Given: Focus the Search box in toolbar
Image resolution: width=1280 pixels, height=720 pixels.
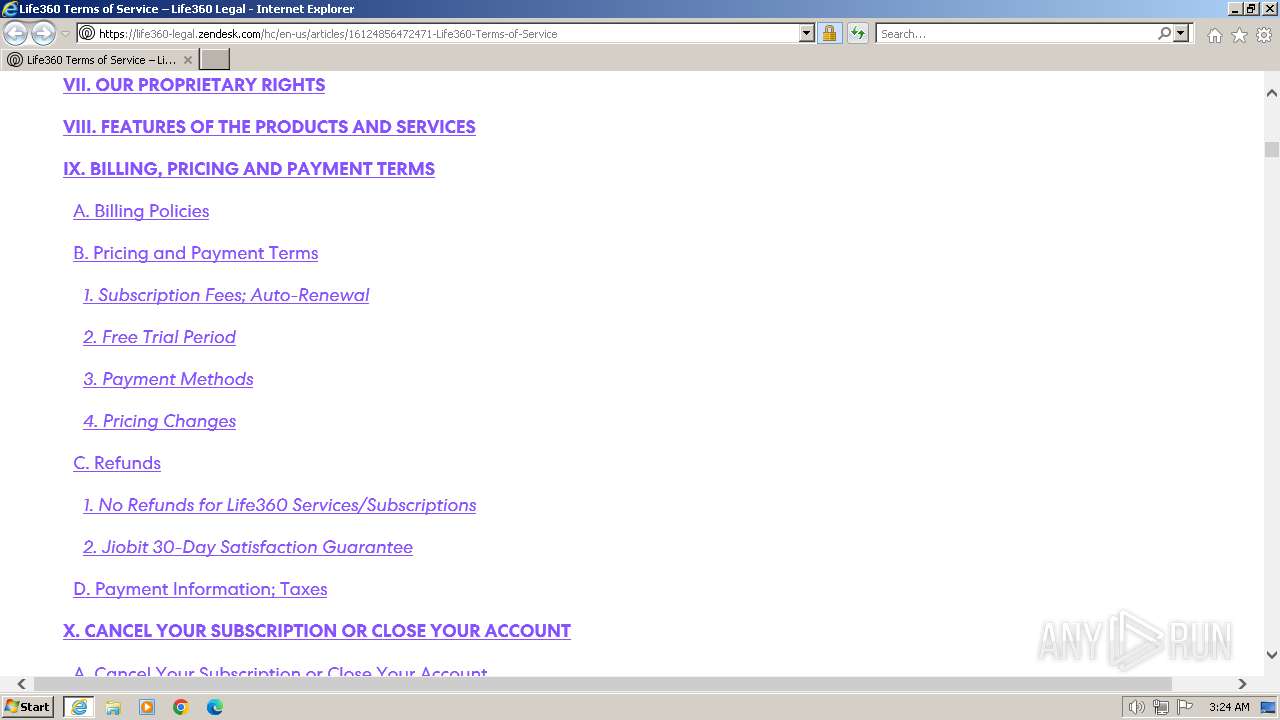Looking at the screenshot, I should (x=1017, y=33).
